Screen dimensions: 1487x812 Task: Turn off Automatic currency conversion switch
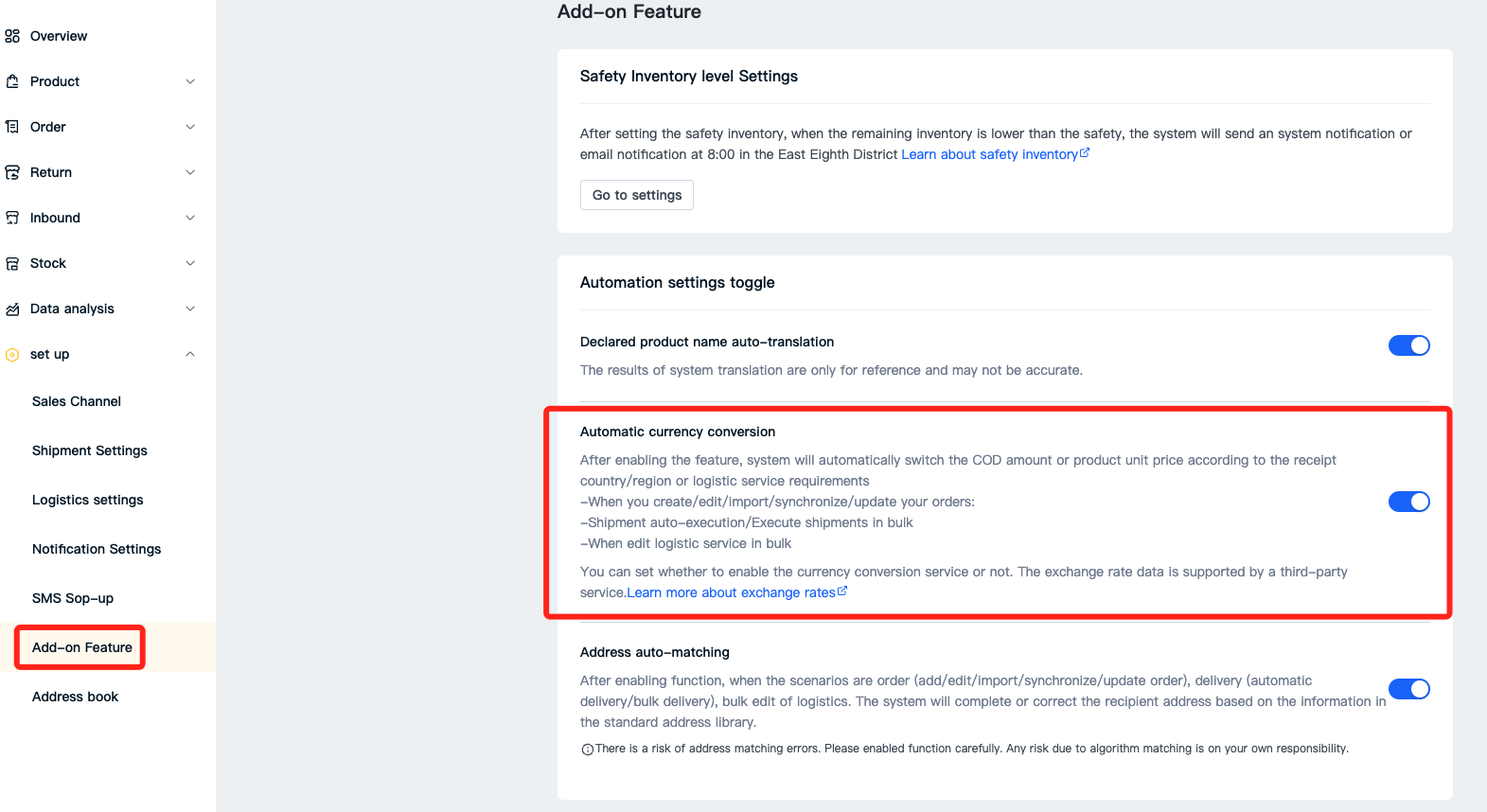coord(1408,502)
